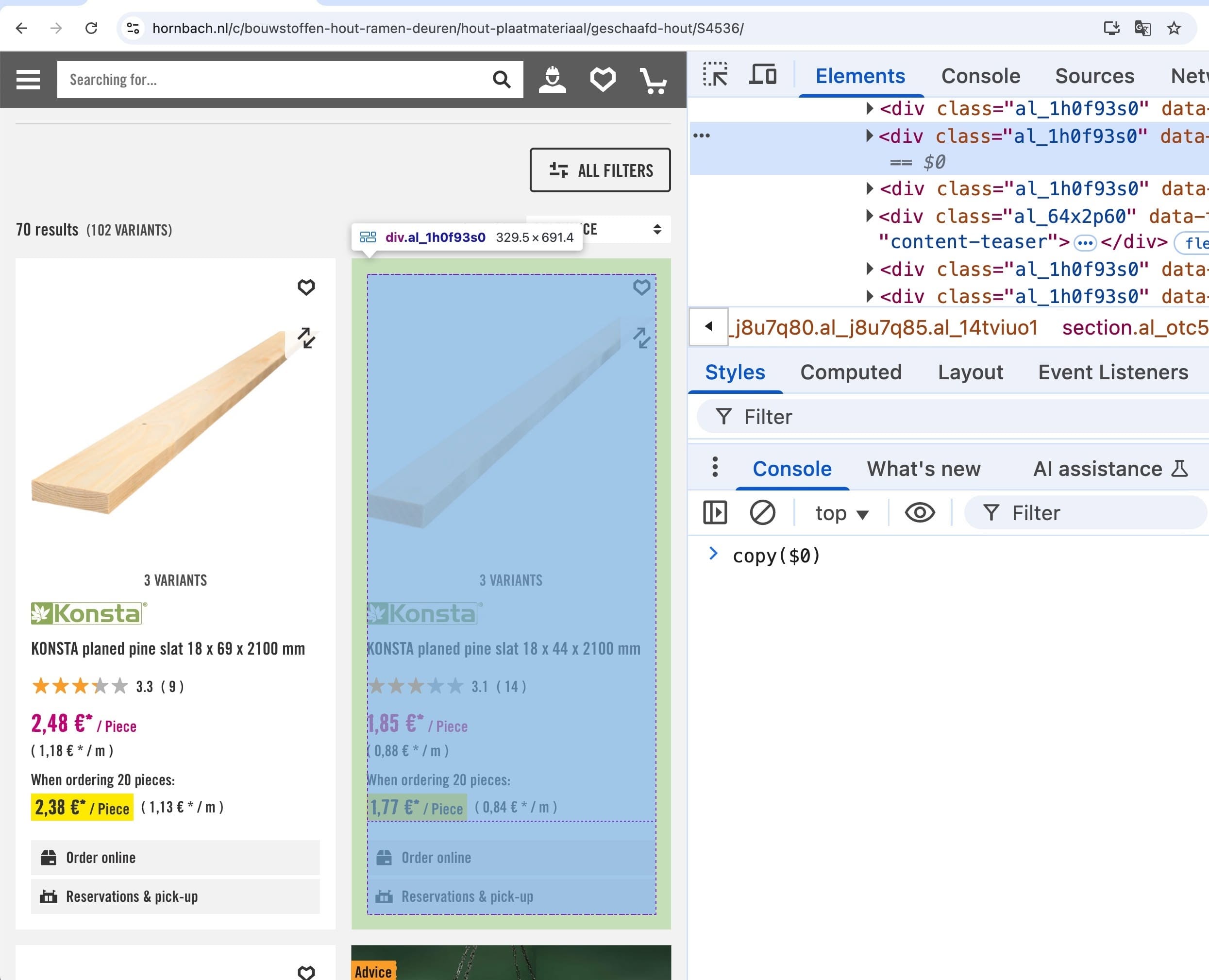This screenshot has height=980, width=1209.
Task: Click Reservations & pick-up on 18 x 44 card
Action: coord(511,896)
